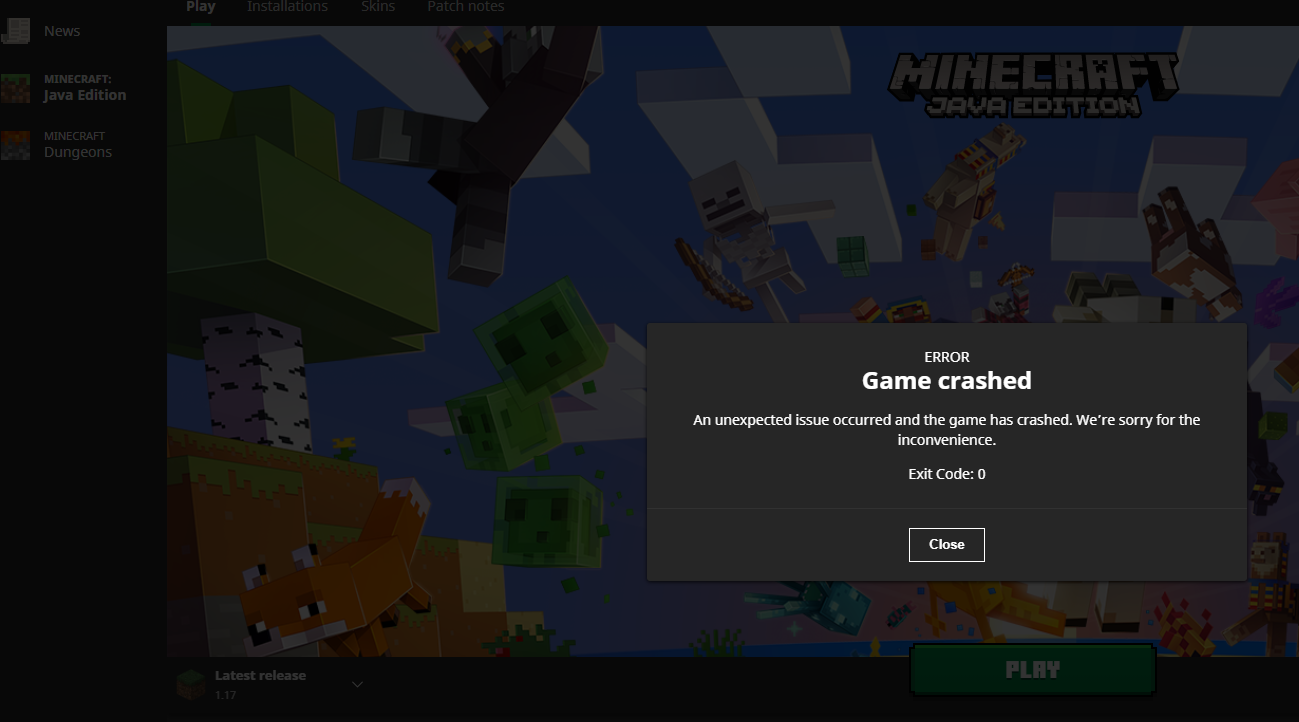Select Minecraft: Java Edition in sidebar

tap(85, 88)
